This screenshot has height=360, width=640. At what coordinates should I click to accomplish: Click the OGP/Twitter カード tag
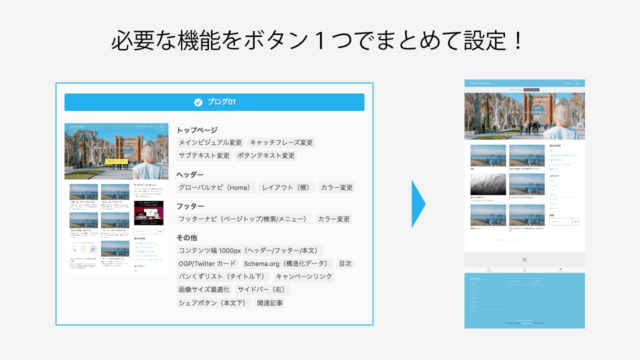point(207,264)
